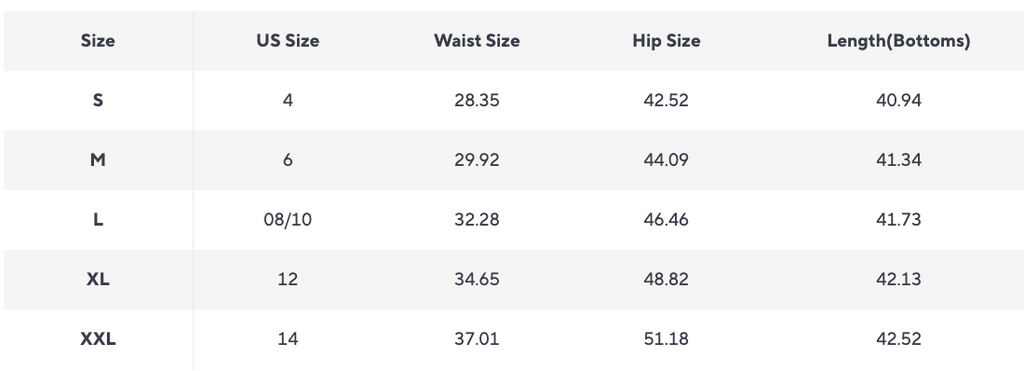Screen dimensions: 1024x371
Task: Select the XXL size row label
Action: [x=98, y=339]
